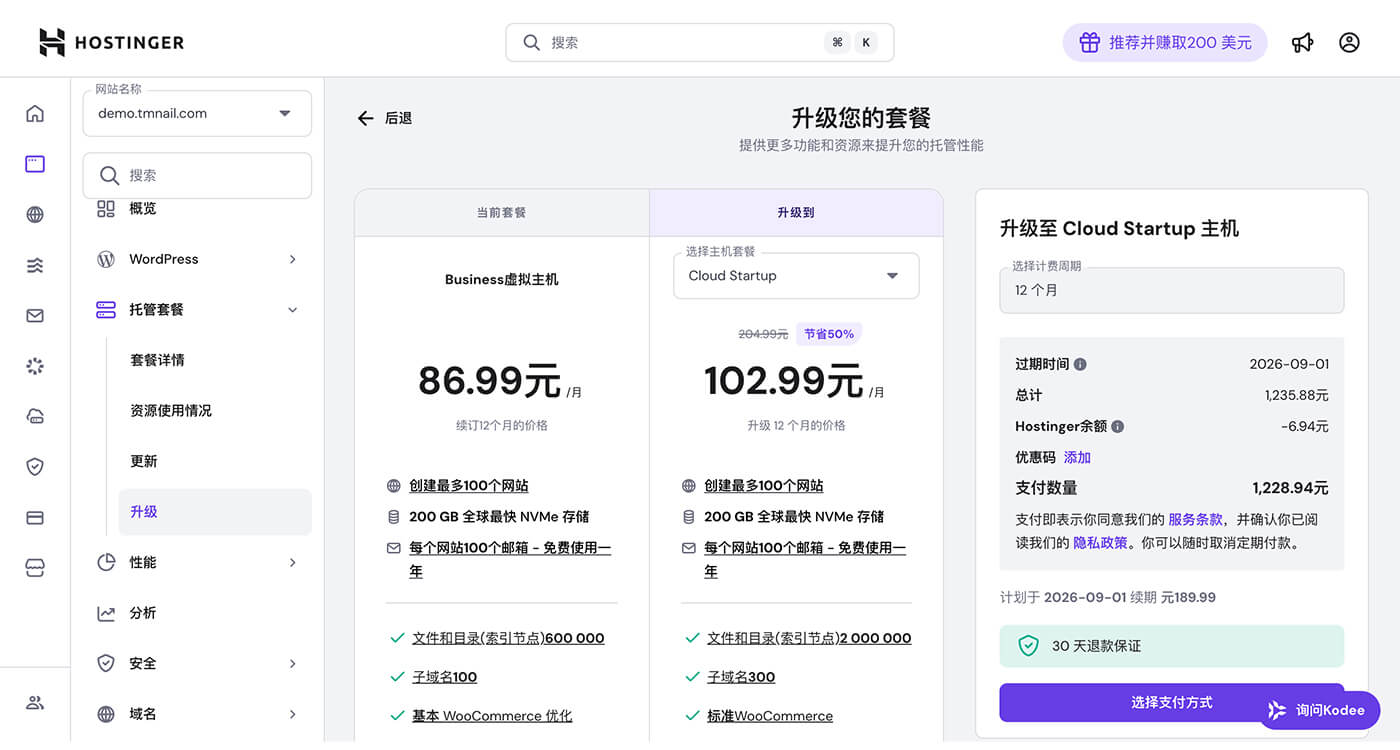This screenshot has height=750, width=1400.
Task: Go to Home in the left rail
Action: 35,113
